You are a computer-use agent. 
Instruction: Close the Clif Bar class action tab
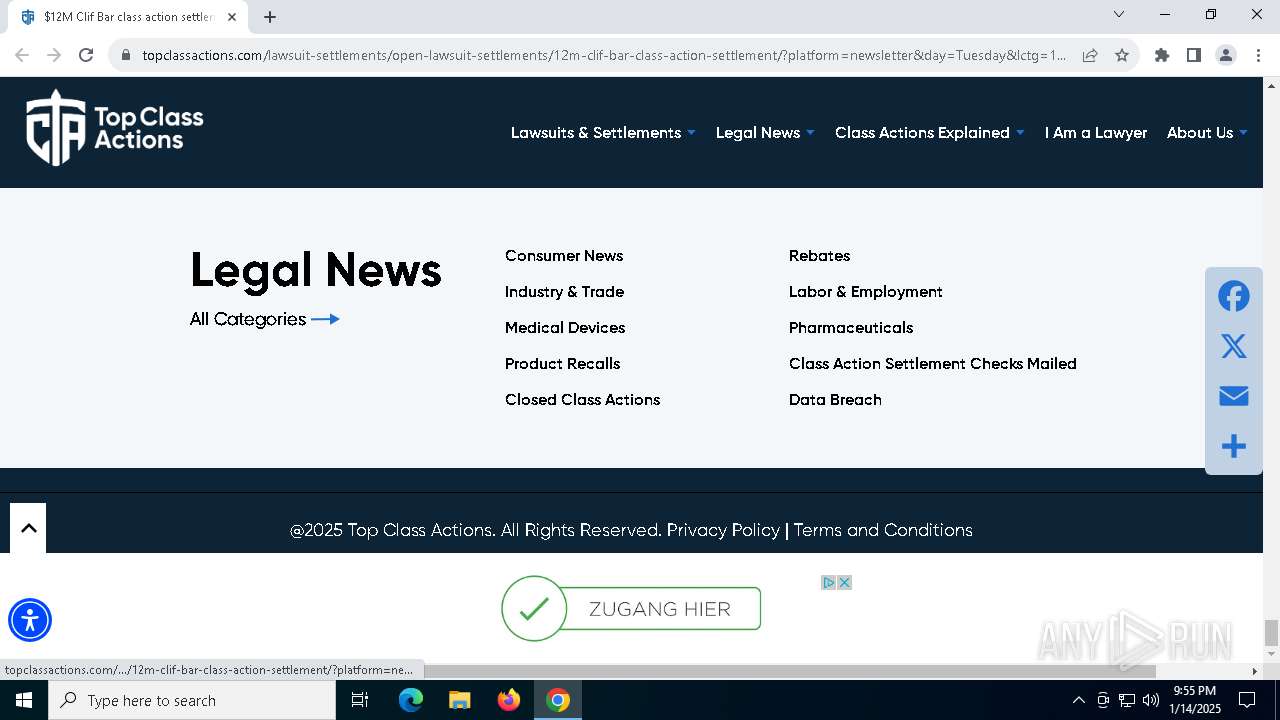click(232, 17)
